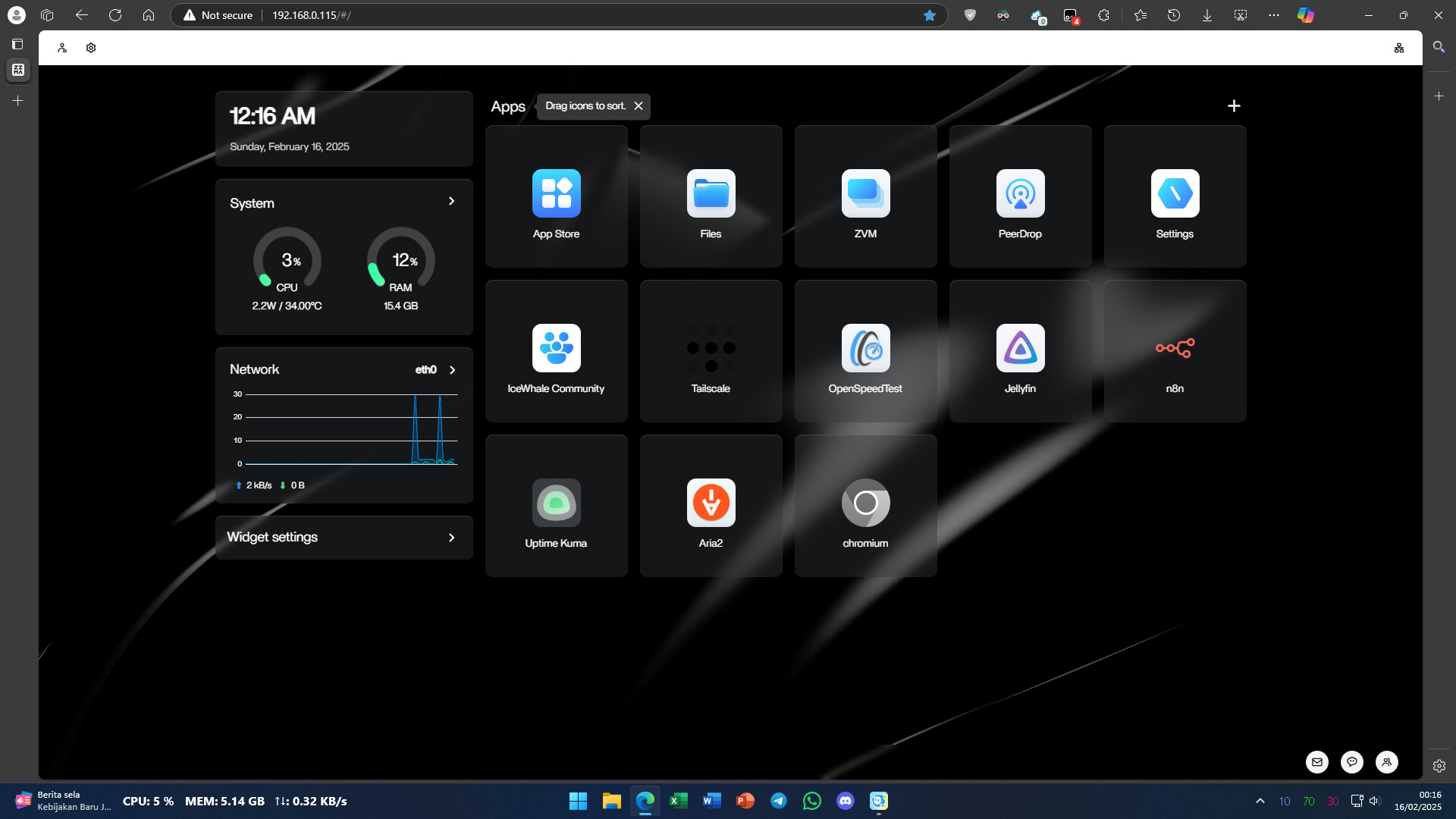The height and width of the screenshot is (819, 1456).
Task: Open Edge sidebar search
Action: click(1439, 47)
